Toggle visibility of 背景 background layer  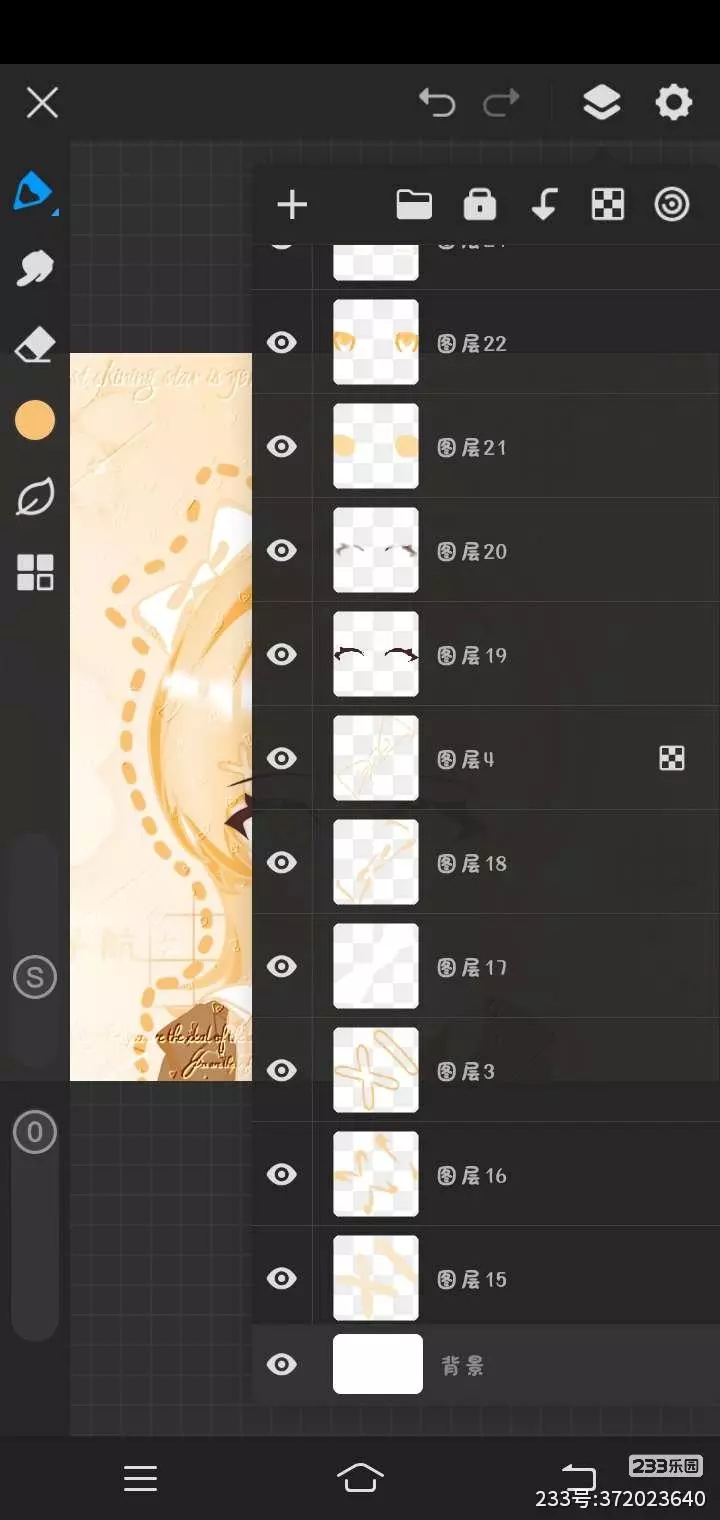282,1365
